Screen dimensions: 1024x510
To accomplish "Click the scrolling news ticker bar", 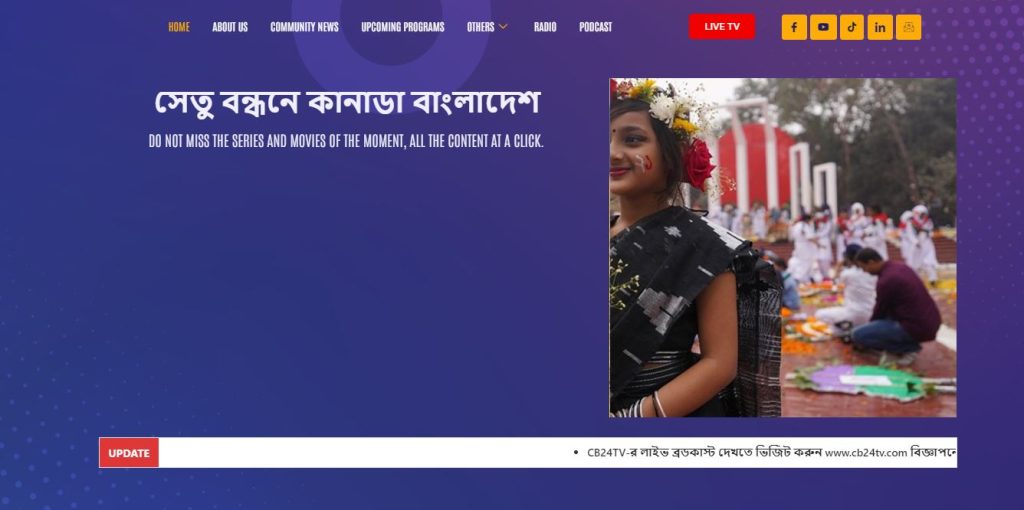I will (x=558, y=453).
